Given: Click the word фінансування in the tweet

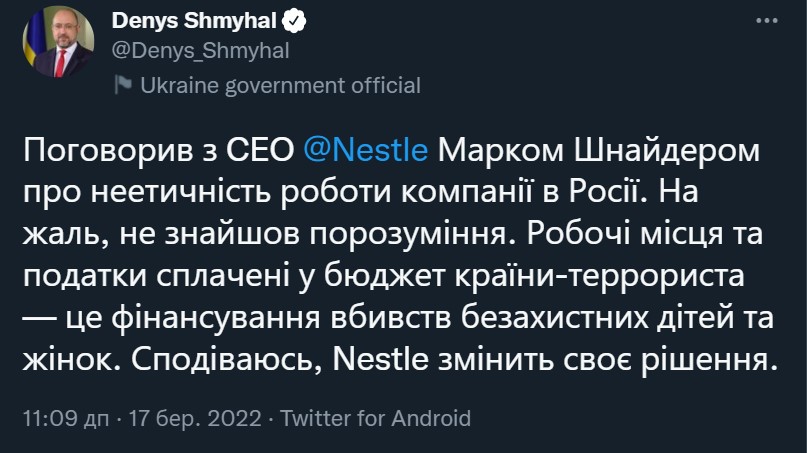Looking at the screenshot, I should point(216,318).
